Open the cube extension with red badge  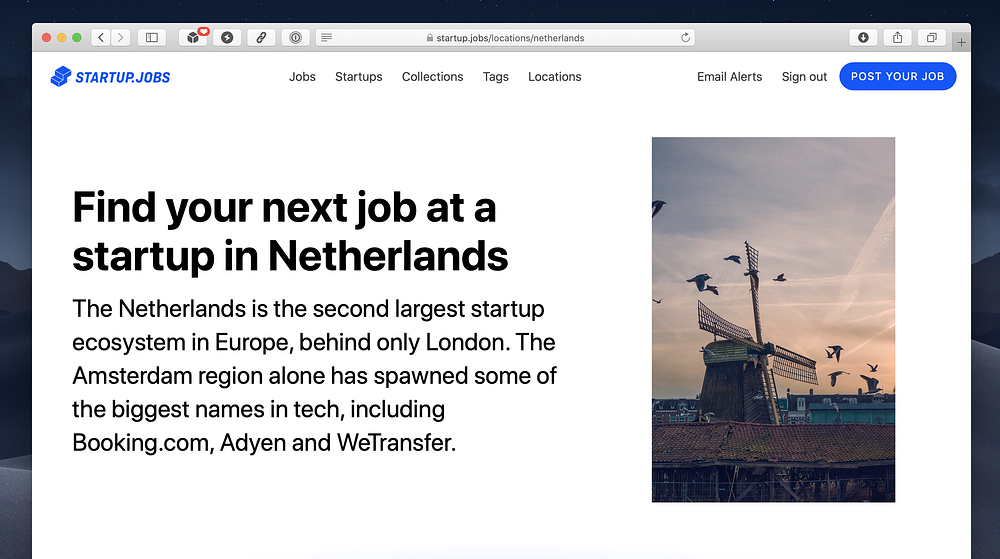pyautogui.click(x=193, y=38)
